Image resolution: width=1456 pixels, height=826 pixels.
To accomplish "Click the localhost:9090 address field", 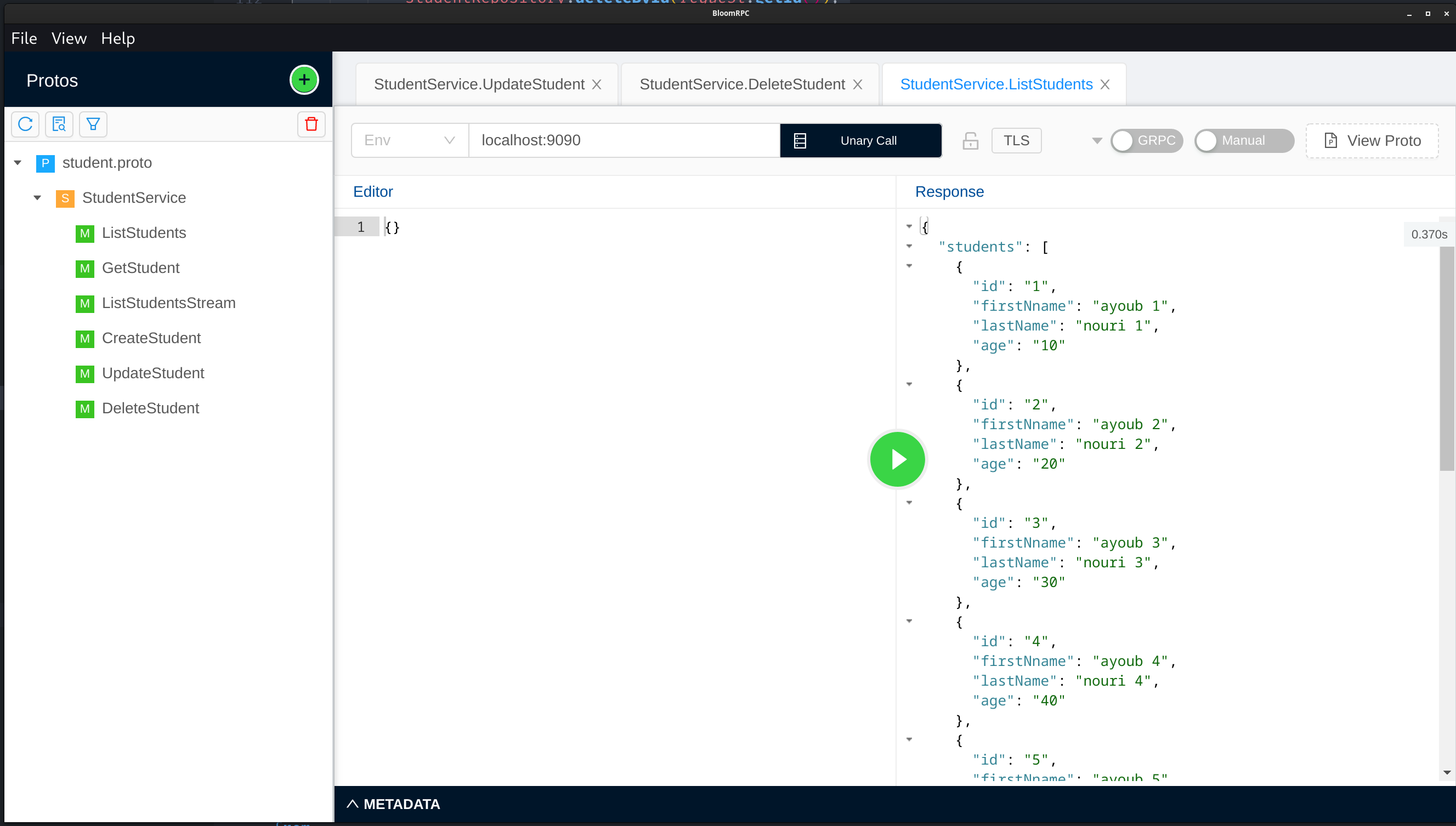I will click(623, 140).
